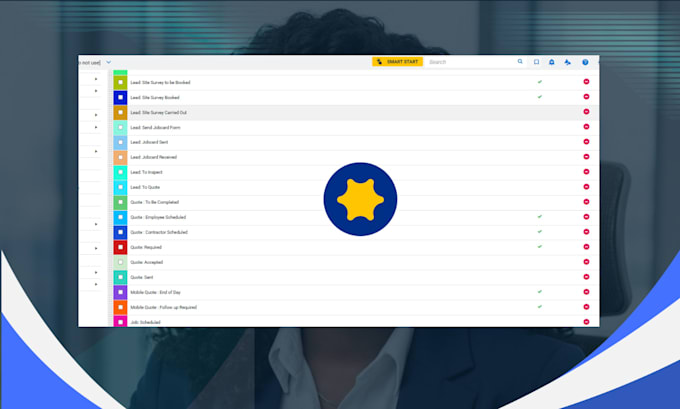Click green checkmark on 'Lead: Site Survey to be Booked'
Viewport: 680px width, 409px height.
tap(540, 82)
